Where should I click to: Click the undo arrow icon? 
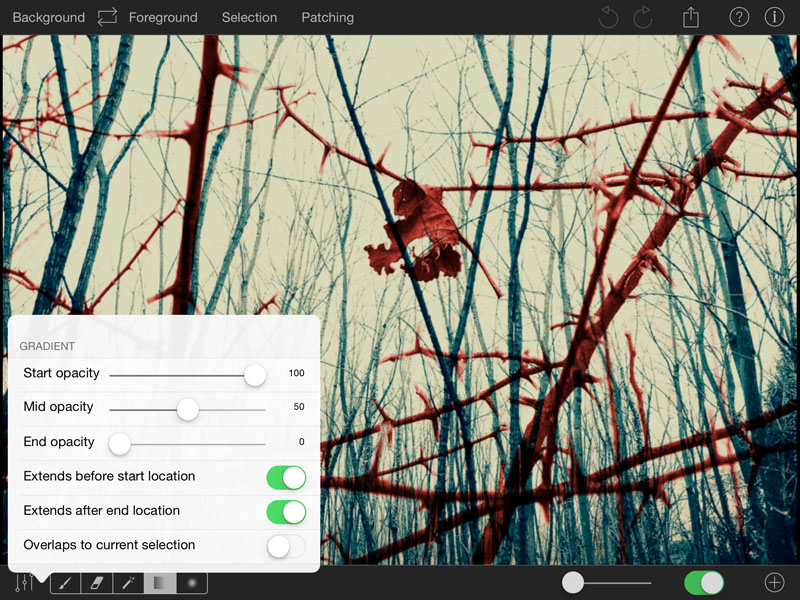tap(608, 17)
